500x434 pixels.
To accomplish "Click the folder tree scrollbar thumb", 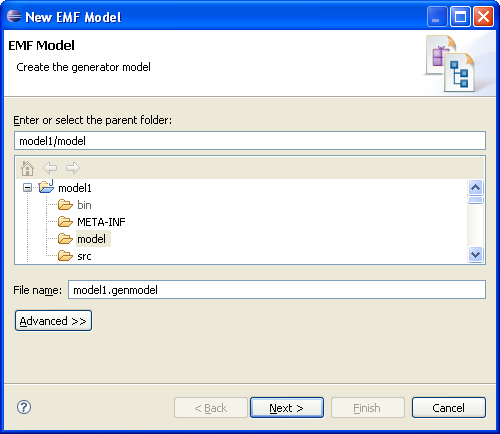I will (x=476, y=200).
